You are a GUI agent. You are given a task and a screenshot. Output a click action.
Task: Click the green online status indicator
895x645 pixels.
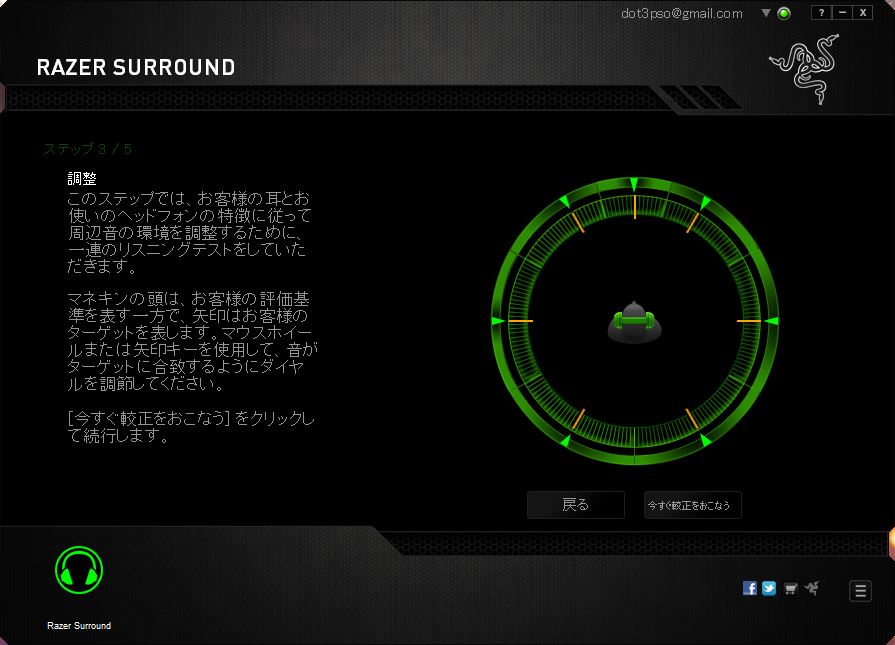click(784, 13)
